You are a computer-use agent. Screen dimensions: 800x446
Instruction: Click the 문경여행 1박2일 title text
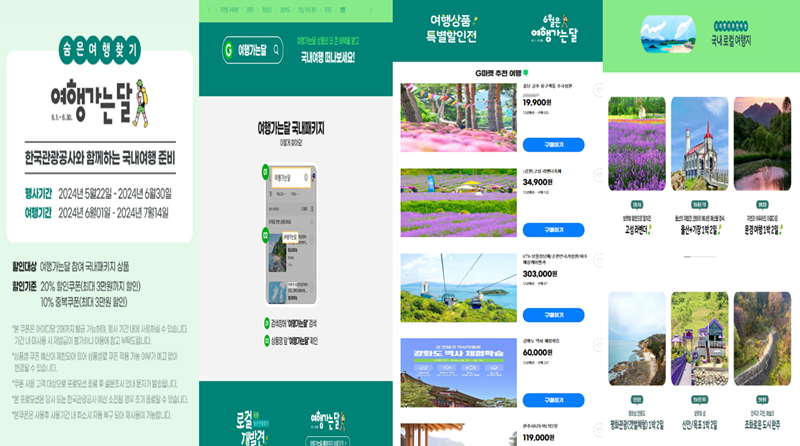pyautogui.click(x=763, y=230)
